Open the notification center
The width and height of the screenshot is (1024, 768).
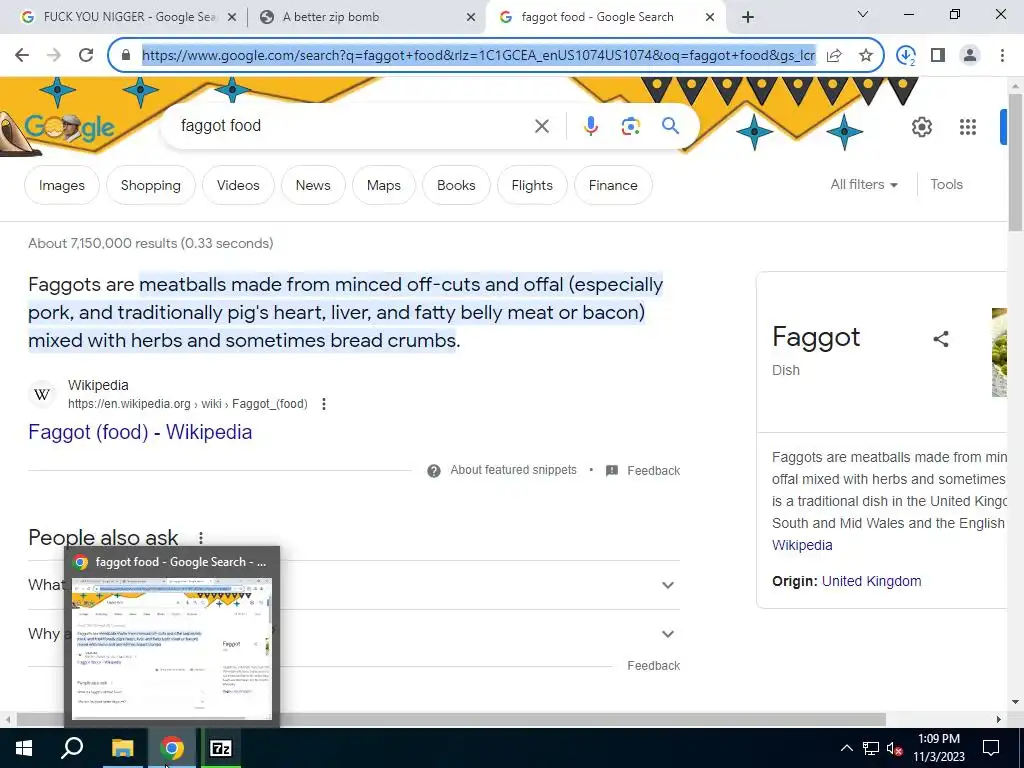(991, 748)
